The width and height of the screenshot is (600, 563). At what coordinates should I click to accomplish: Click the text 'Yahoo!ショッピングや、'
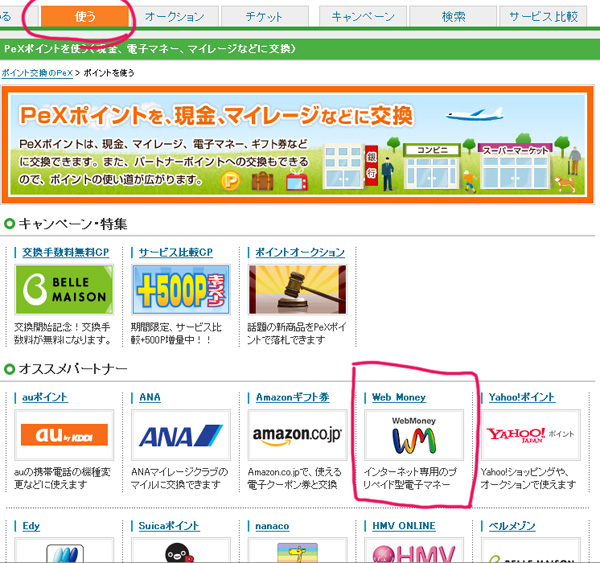[x=525, y=472]
